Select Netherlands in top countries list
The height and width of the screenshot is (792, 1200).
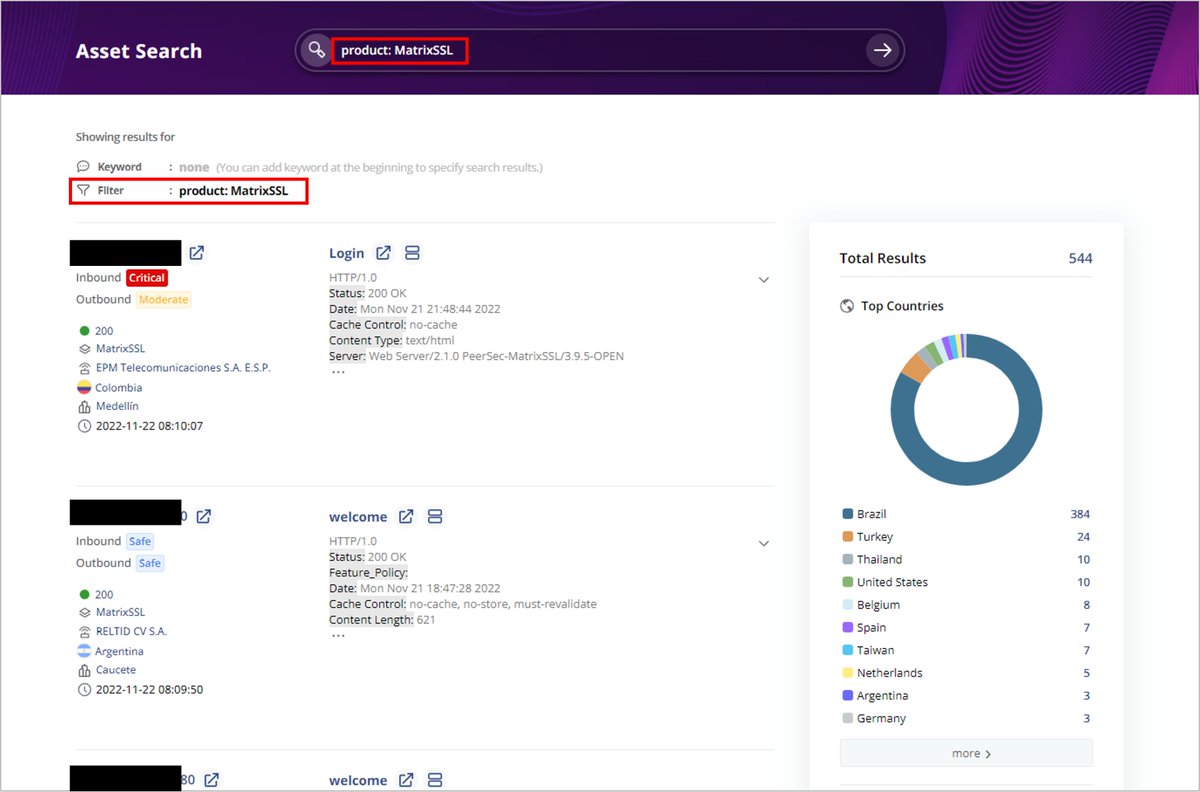(x=889, y=673)
